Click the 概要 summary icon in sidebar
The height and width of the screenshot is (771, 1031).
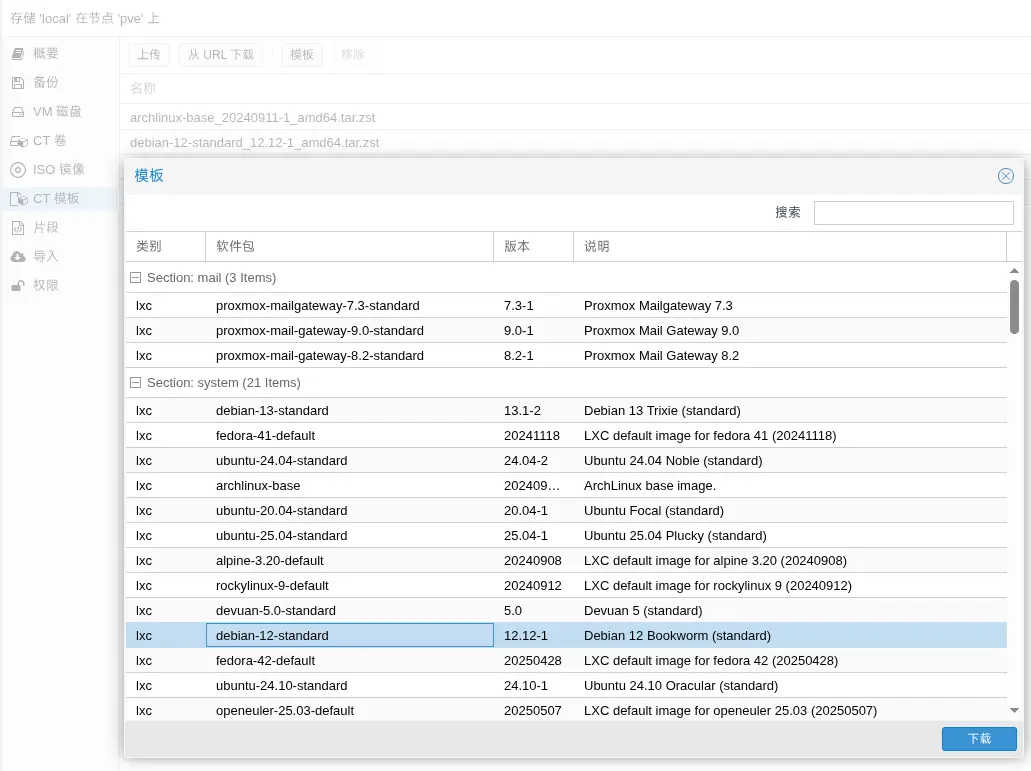18,54
